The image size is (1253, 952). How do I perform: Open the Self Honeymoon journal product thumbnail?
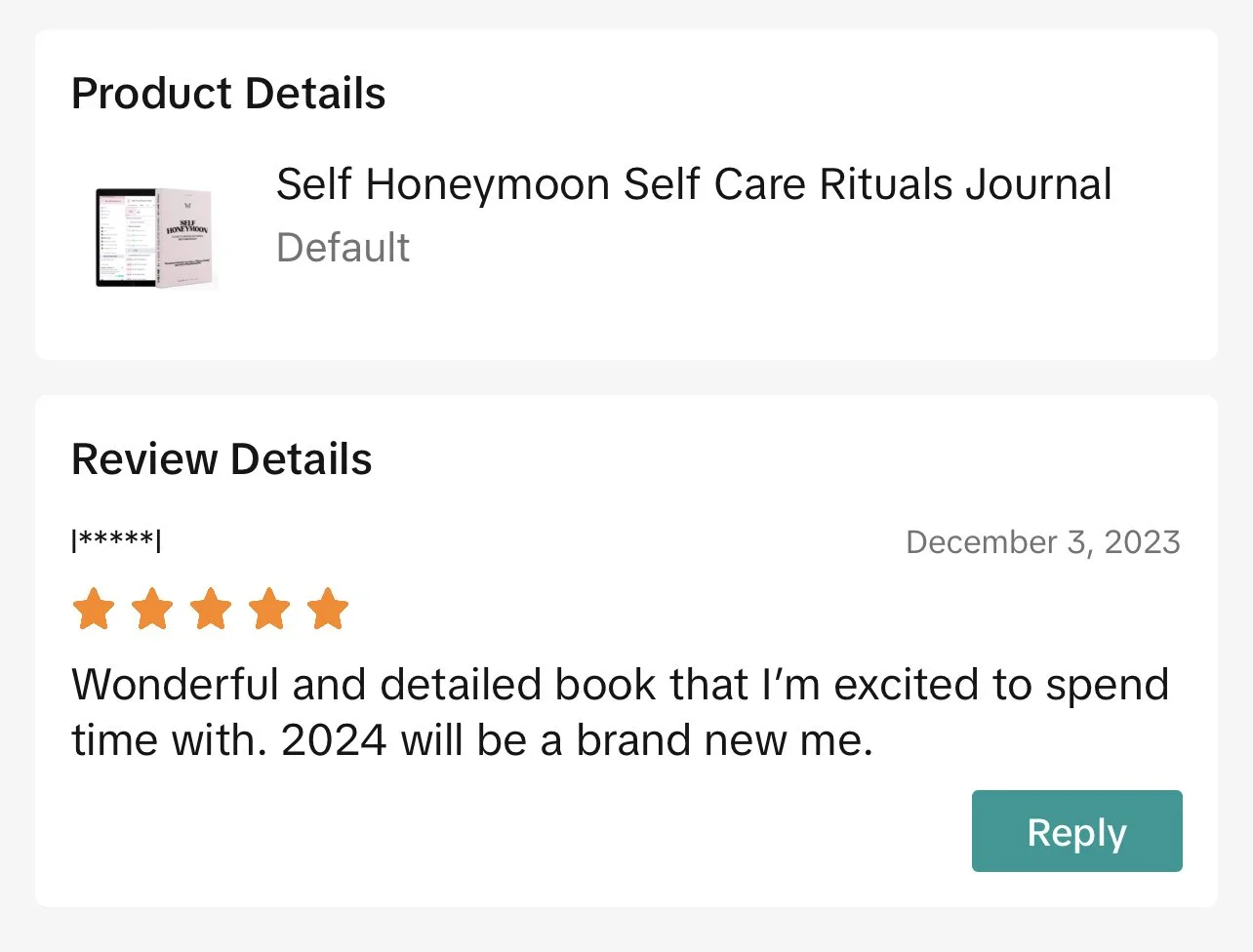point(156,237)
